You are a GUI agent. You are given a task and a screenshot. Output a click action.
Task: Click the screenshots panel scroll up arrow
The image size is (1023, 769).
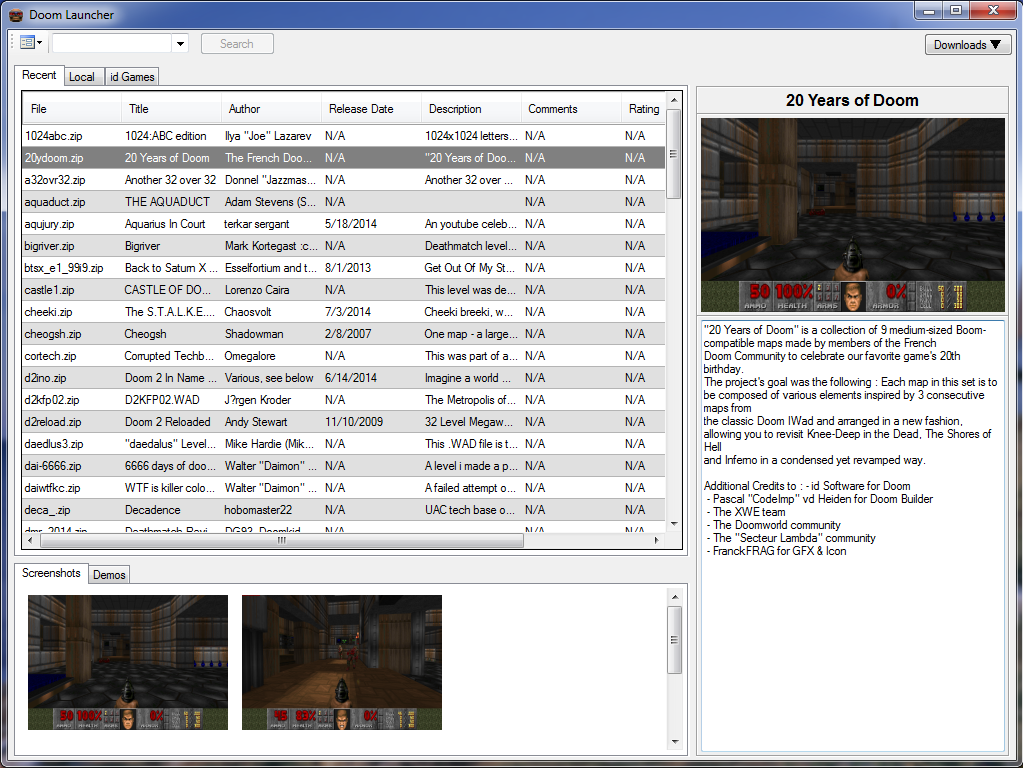click(675, 597)
